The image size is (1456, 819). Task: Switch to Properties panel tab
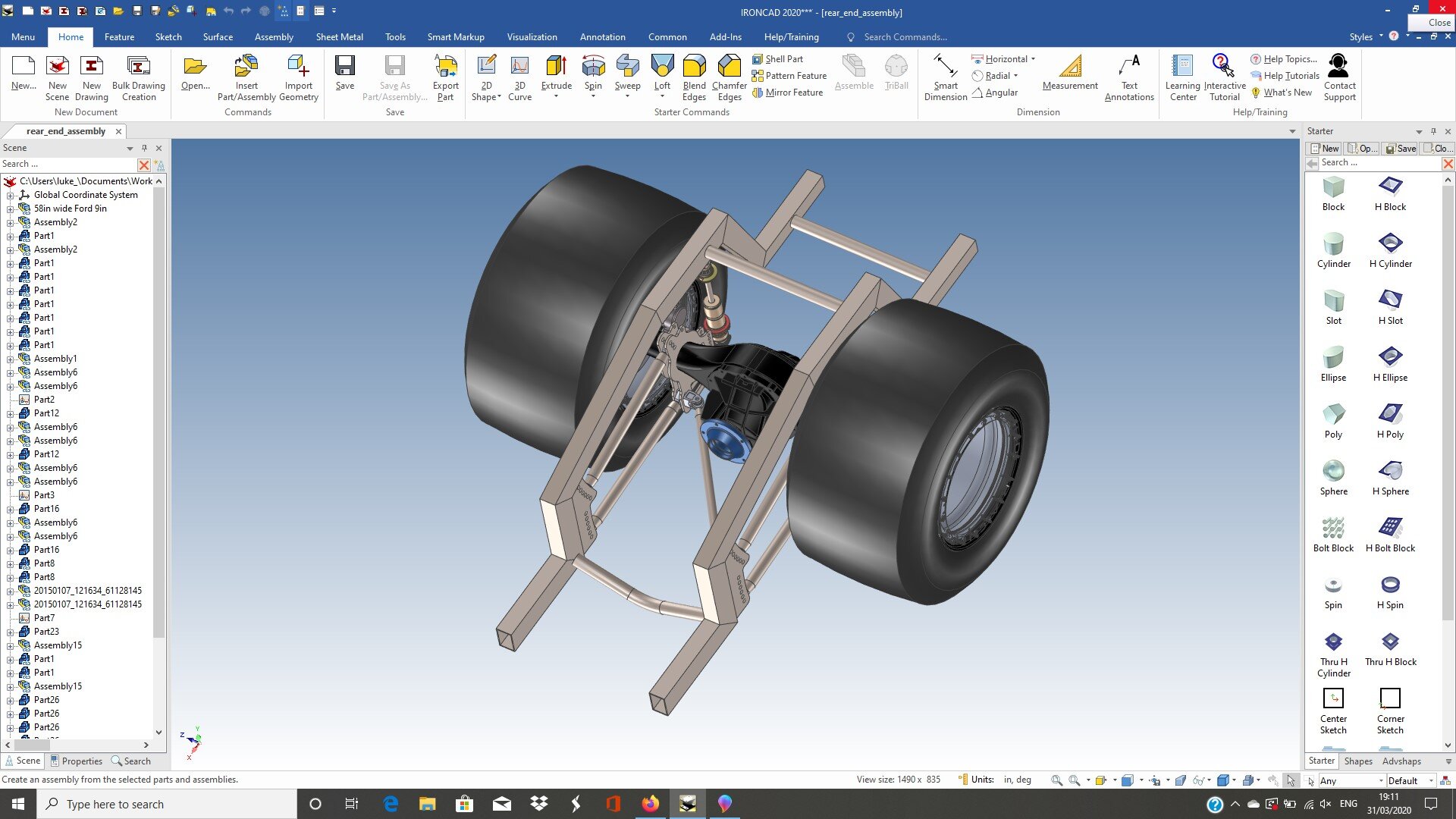pyautogui.click(x=76, y=761)
